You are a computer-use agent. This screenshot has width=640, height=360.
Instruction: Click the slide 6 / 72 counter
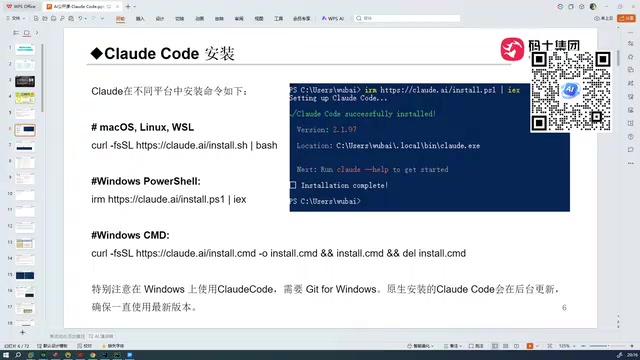tap(17, 346)
